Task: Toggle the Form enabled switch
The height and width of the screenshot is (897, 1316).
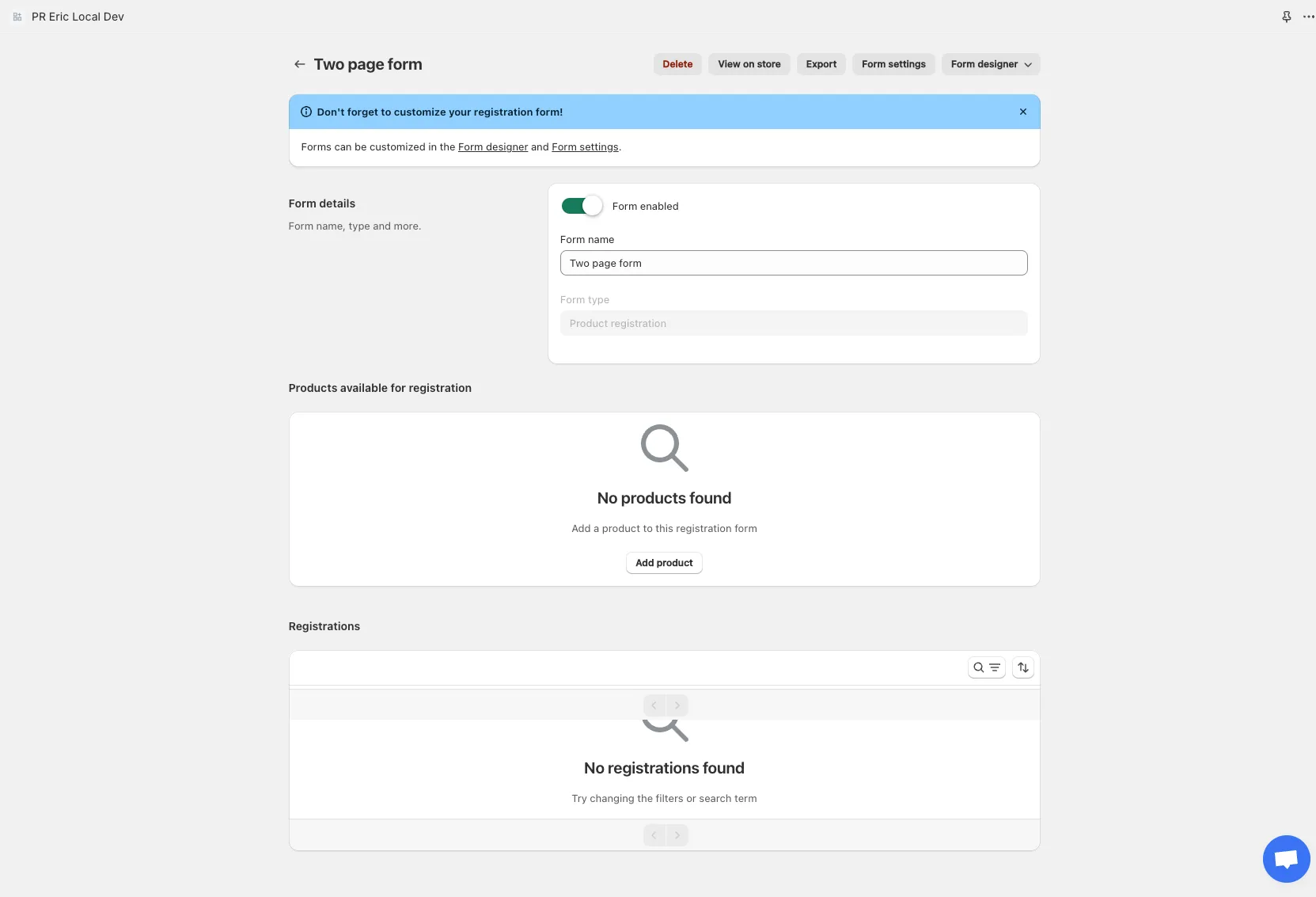Action: 582,206
